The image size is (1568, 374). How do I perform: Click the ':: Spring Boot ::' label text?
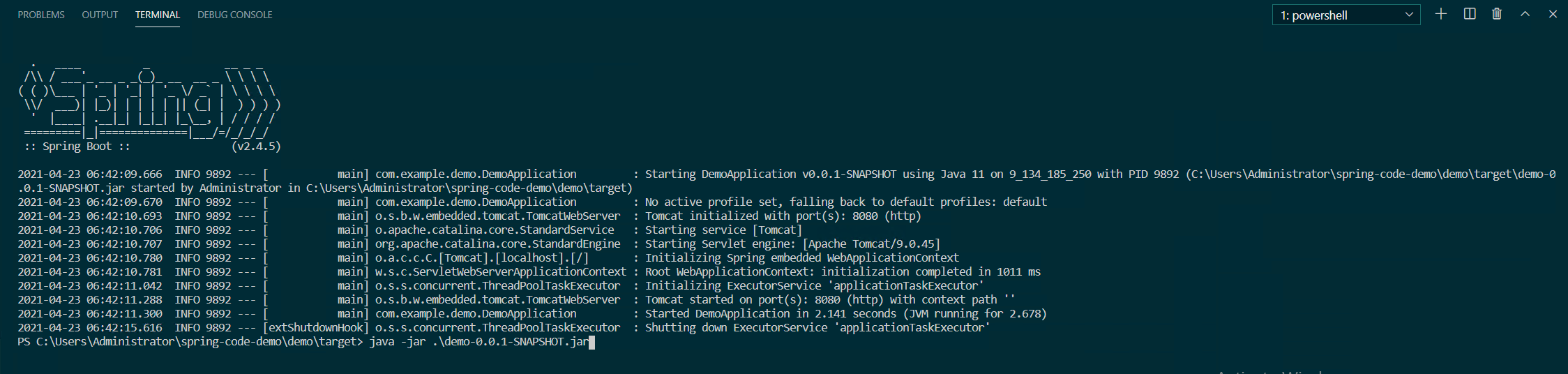[77, 147]
